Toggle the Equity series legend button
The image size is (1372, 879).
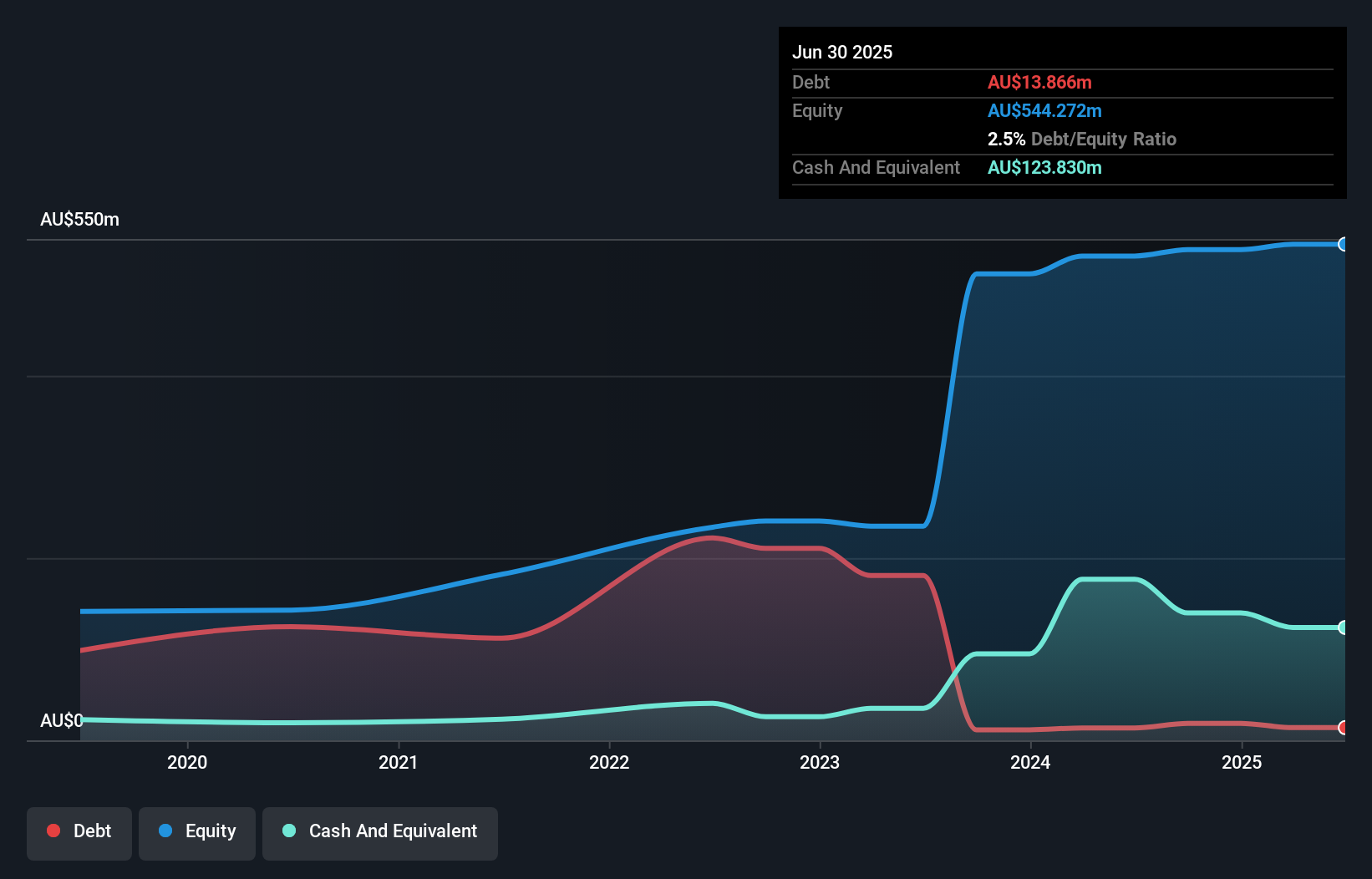197,833
